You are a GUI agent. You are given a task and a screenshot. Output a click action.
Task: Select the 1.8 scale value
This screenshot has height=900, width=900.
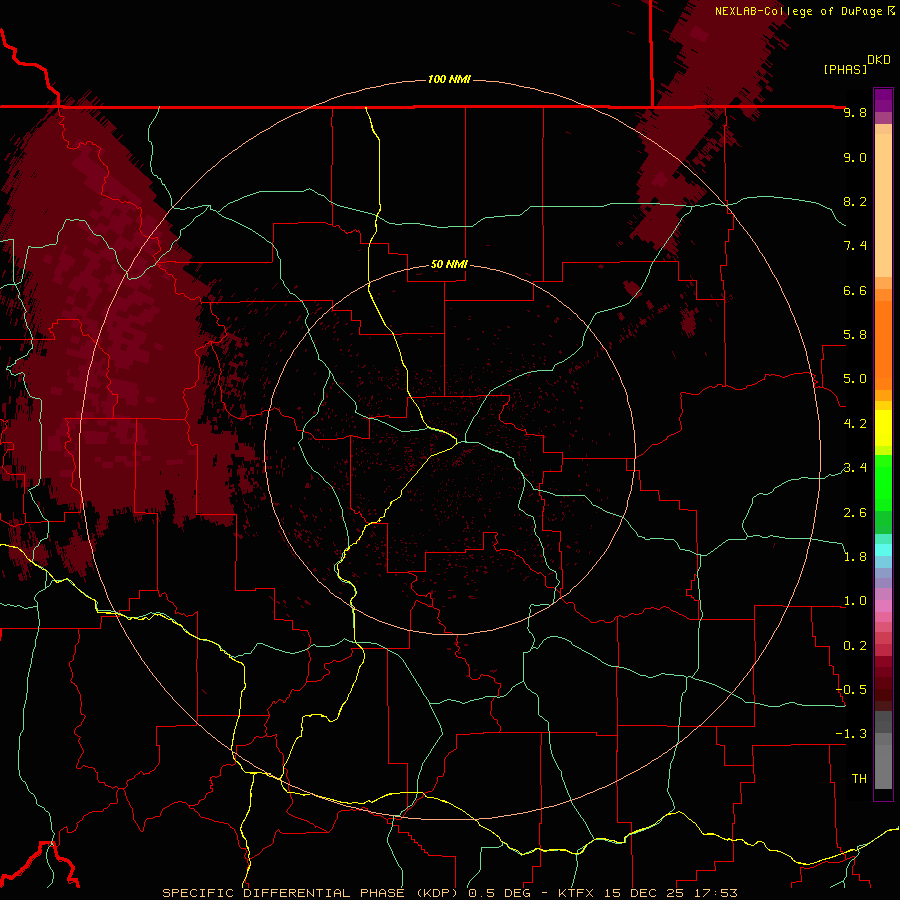click(x=855, y=557)
